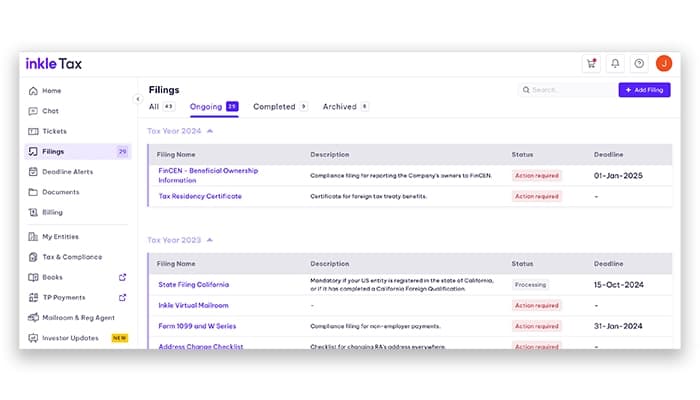Open the notifications bell
The width and height of the screenshot is (700, 400).
pyautogui.click(x=615, y=63)
